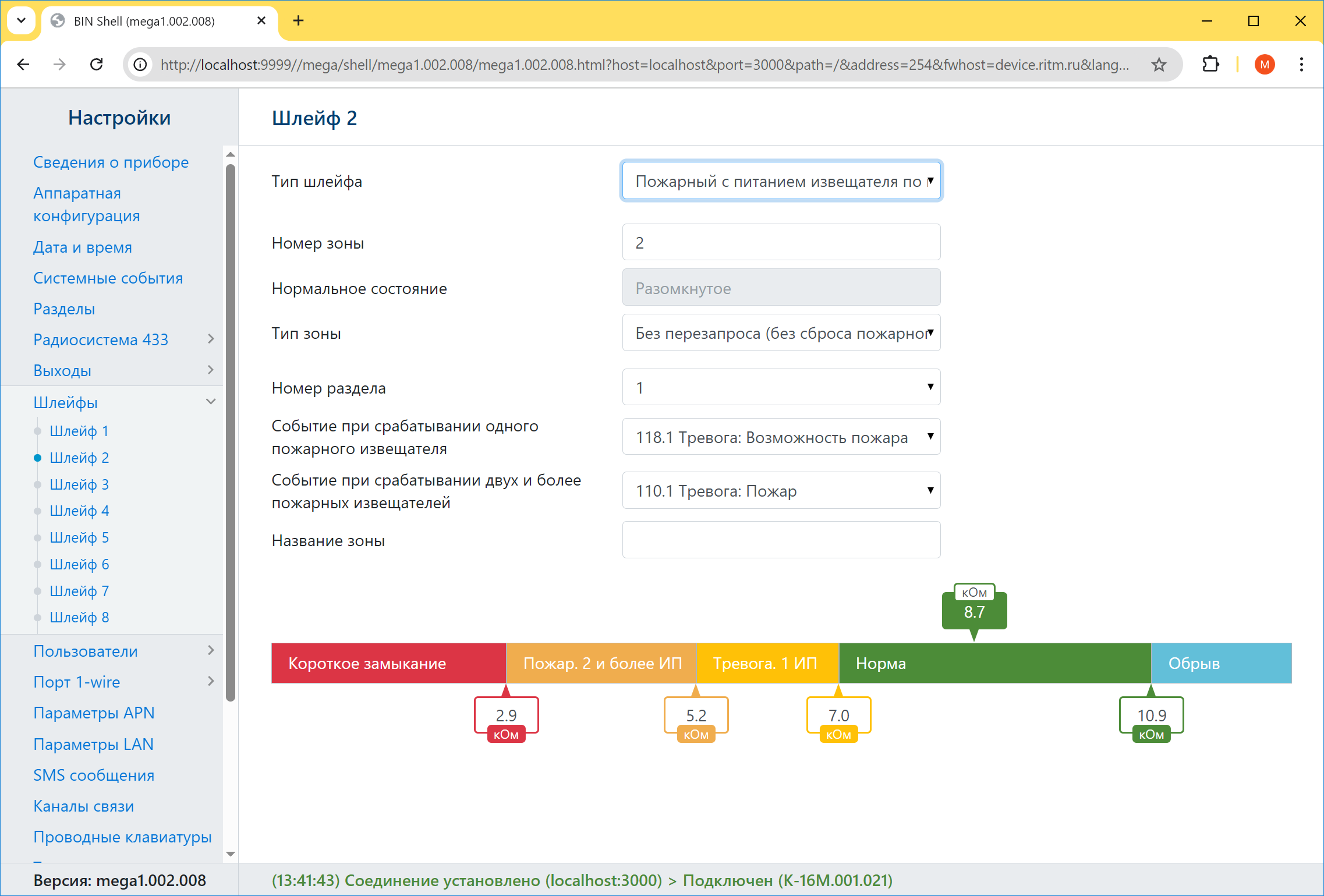Select Шлейф 6 in sidebar
1324x896 pixels.
[x=79, y=564]
